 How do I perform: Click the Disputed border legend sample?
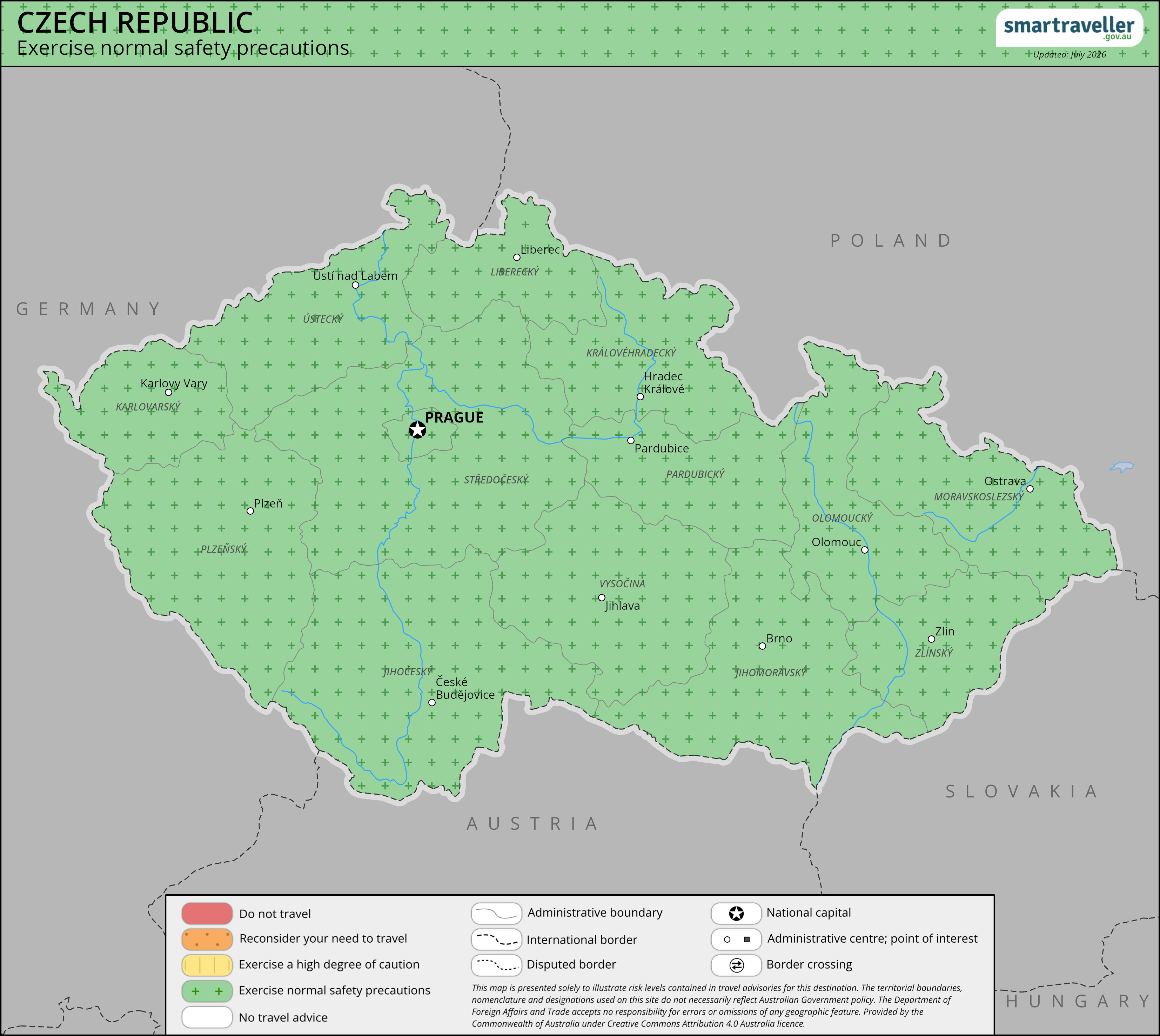click(496, 965)
